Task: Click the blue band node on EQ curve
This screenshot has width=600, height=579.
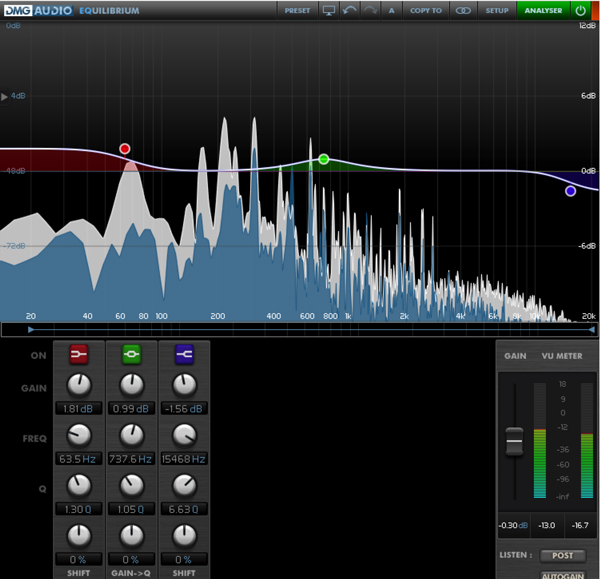Action: click(x=570, y=190)
